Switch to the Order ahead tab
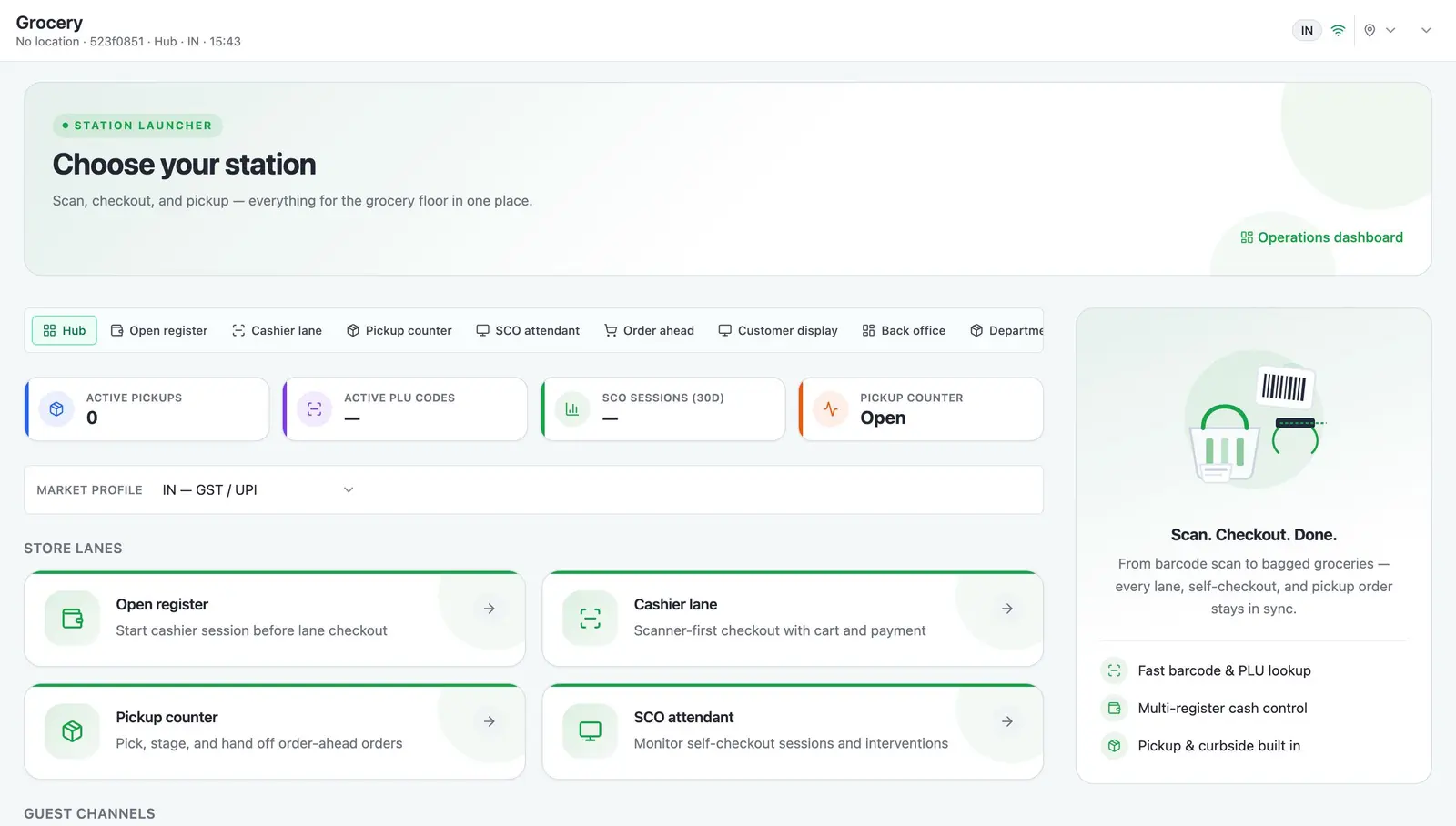The width and height of the screenshot is (1456, 826). 649,330
